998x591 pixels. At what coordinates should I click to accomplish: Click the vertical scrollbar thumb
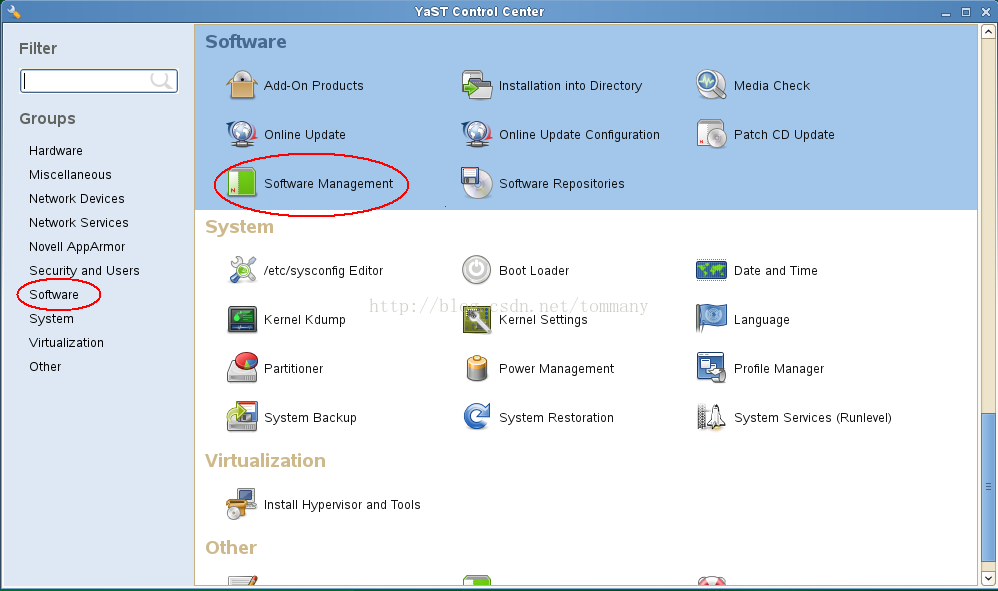[x=988, y=487]
